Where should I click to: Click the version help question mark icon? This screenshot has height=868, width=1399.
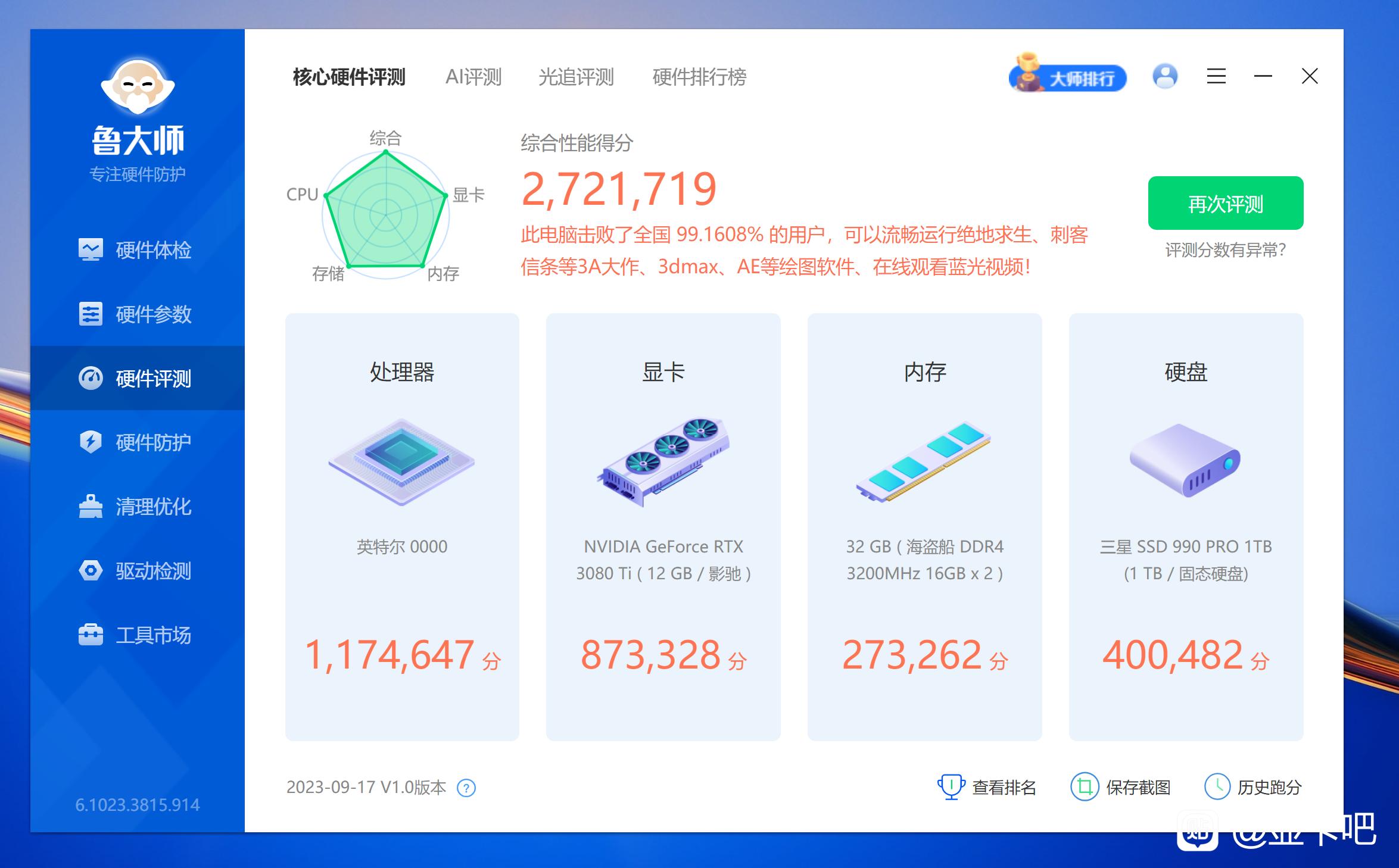466,788
